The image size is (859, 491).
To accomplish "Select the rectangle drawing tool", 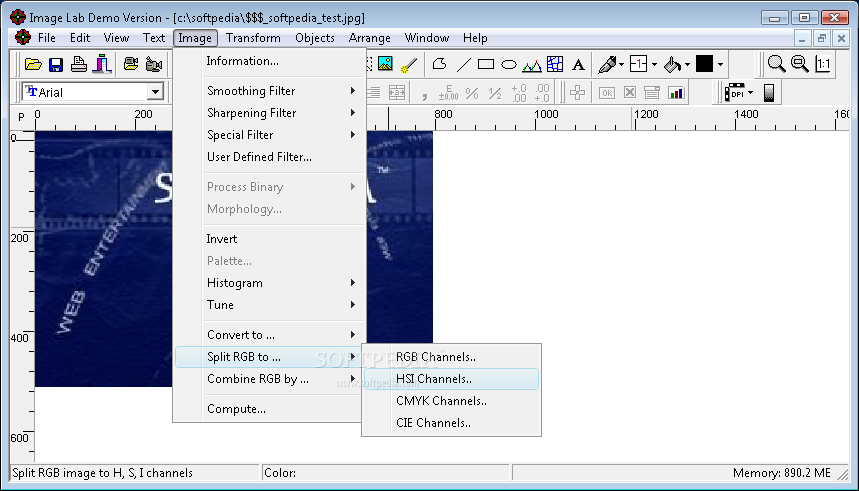I will click(486, 65).
